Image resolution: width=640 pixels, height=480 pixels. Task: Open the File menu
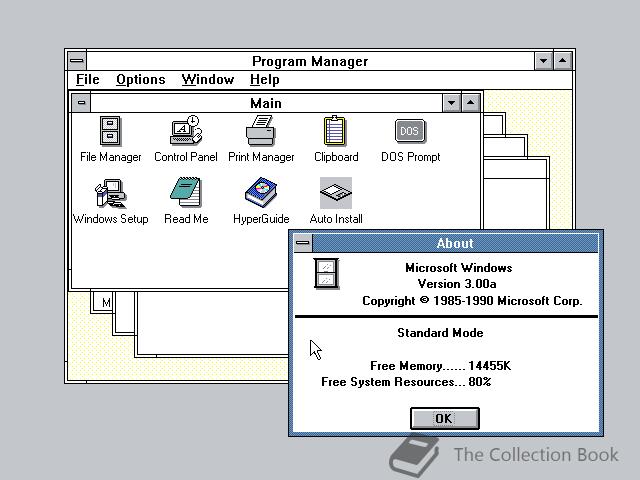coord(88,80)
